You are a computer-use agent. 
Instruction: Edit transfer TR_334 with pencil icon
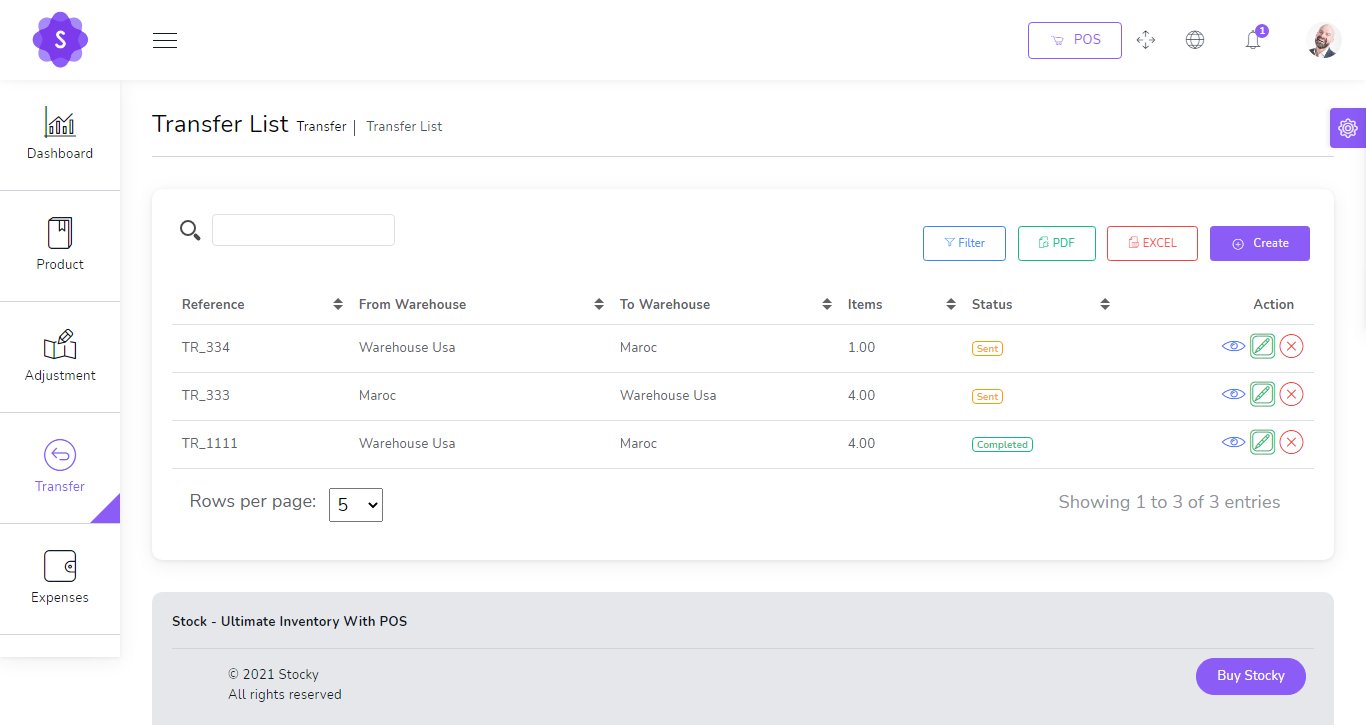point(1262,346)
